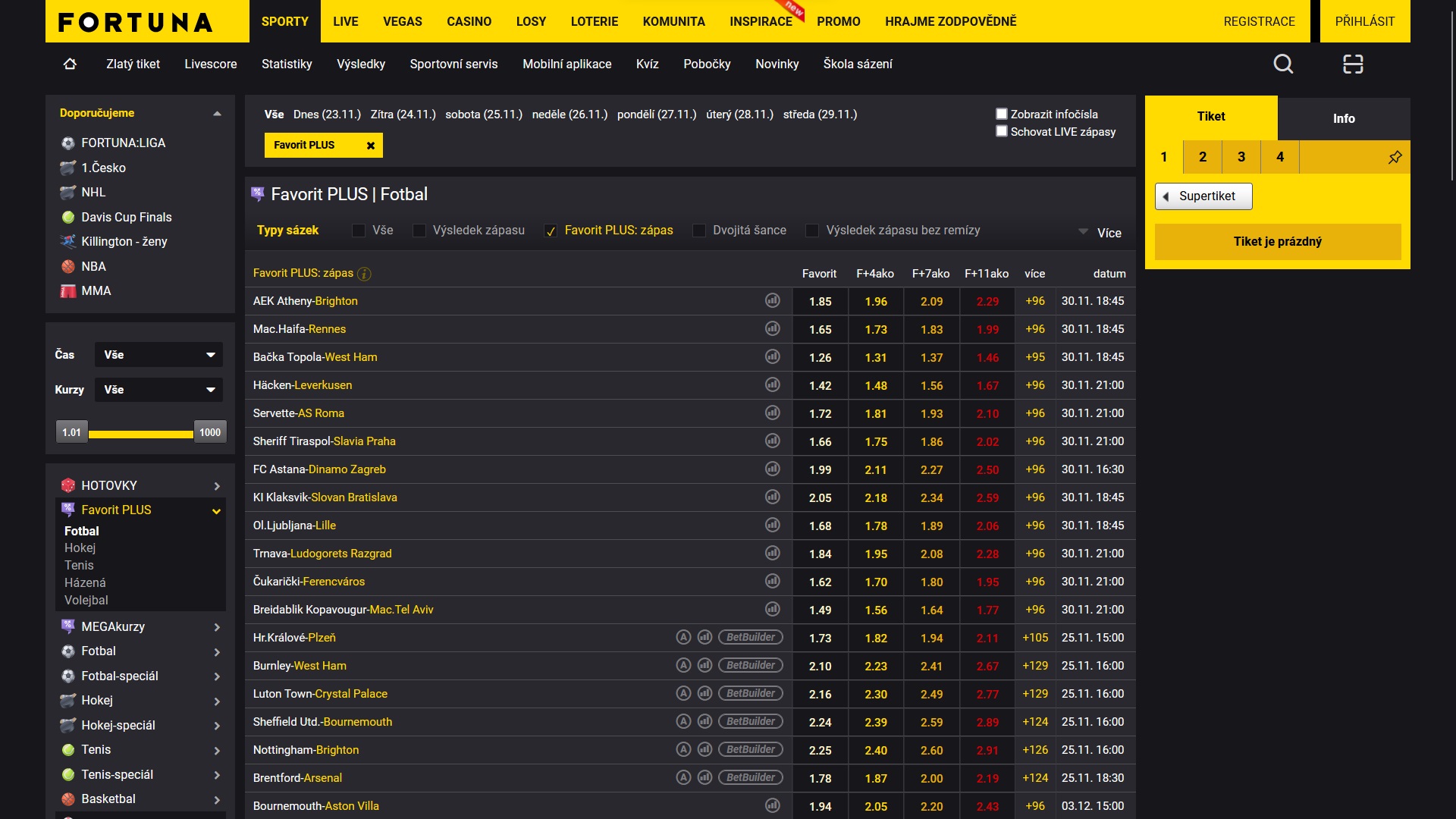Expand the Hokej category arrow
The image size is (1456, 819).
(217, 701)
